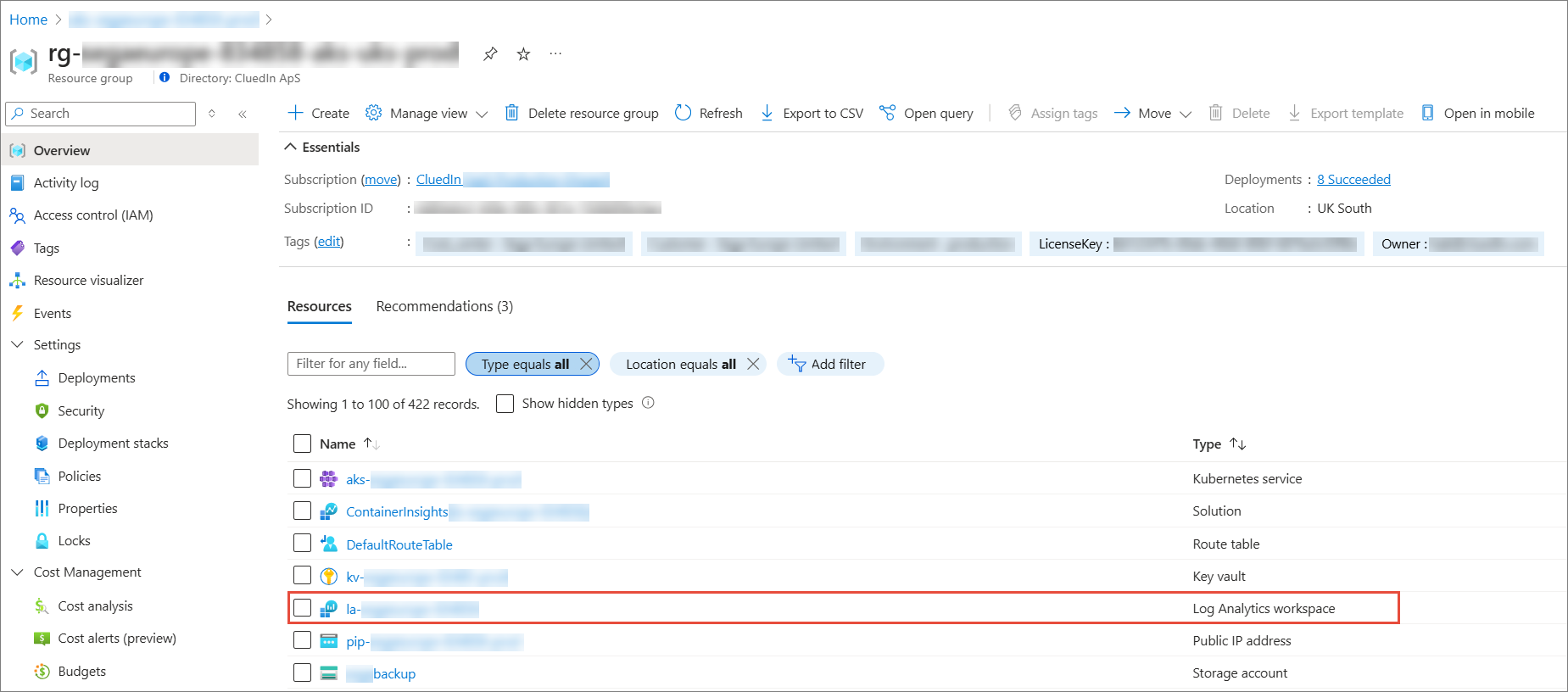Open Events in sidebar
This screenshot has height=692, width=1568.
pyautogui.click(x=53, y=313)
